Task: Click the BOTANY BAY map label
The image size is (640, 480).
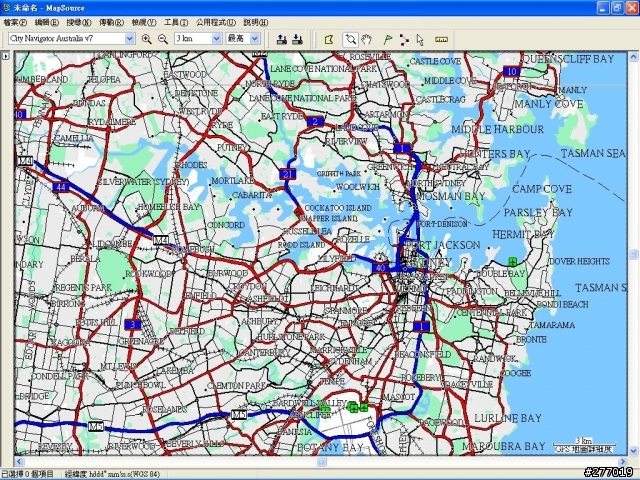Action: (x=330, y=447)
